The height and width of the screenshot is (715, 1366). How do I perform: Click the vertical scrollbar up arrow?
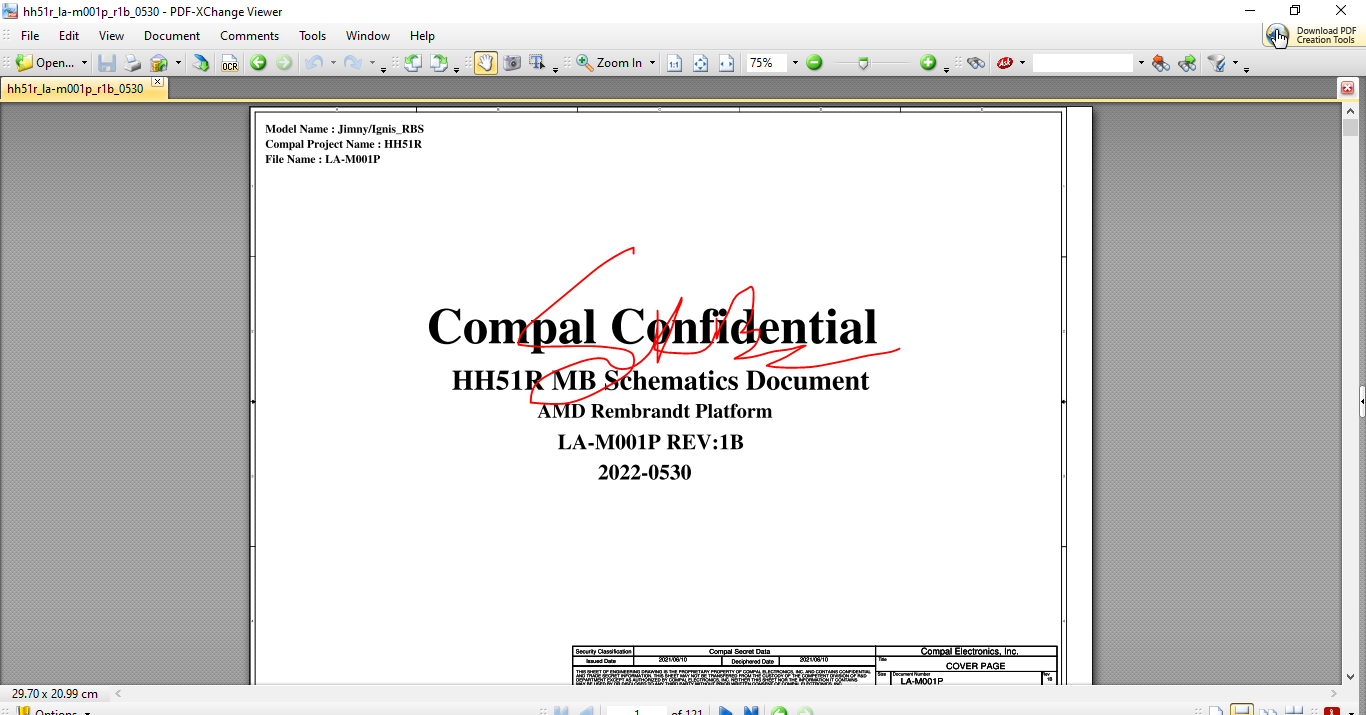point(1350,112)
